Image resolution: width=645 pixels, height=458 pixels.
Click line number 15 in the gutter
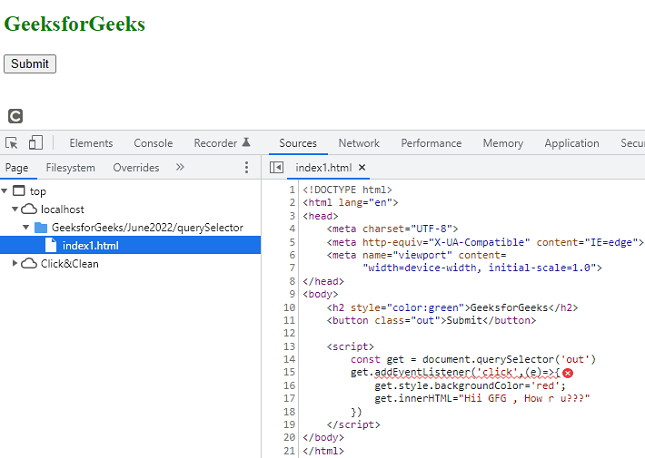coord(289,372)
